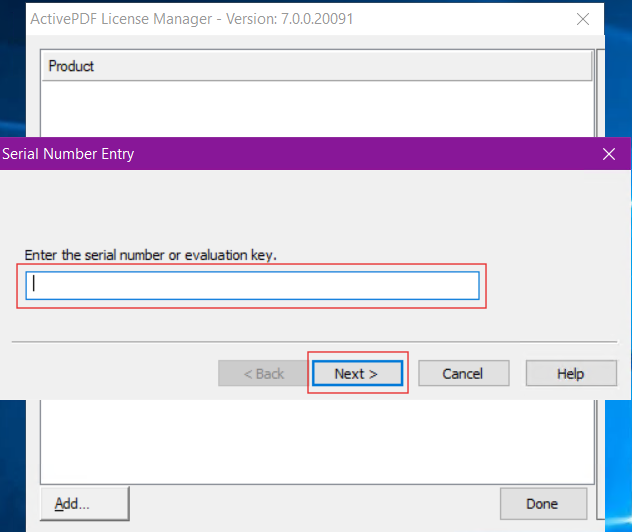The width and height of the screenshot is (632, 532).
Task: Click Done in ActivePDF License Manager
Action: [543, 504]
